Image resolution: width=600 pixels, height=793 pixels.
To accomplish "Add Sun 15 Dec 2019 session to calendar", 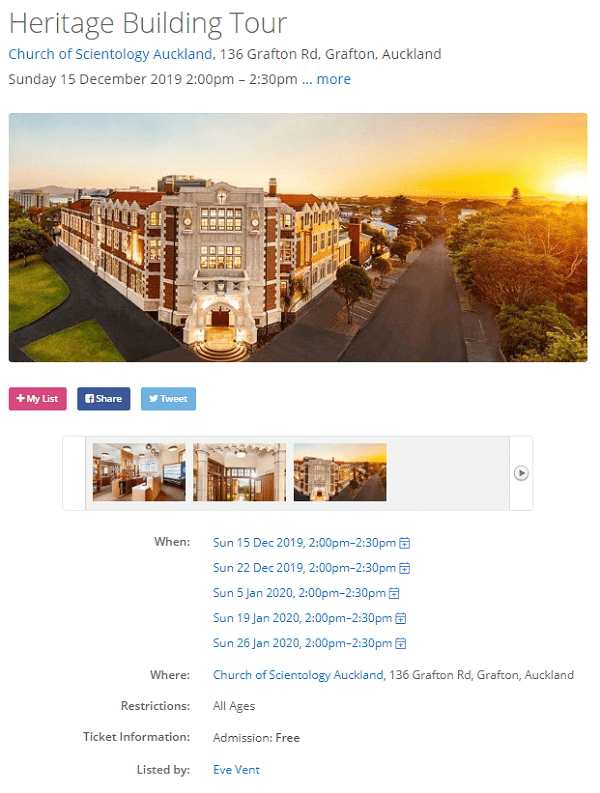I will tap(404, 543).
